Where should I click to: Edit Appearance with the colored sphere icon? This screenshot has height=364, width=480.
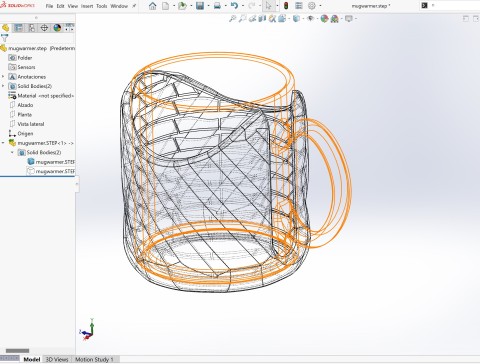[324, 19]
